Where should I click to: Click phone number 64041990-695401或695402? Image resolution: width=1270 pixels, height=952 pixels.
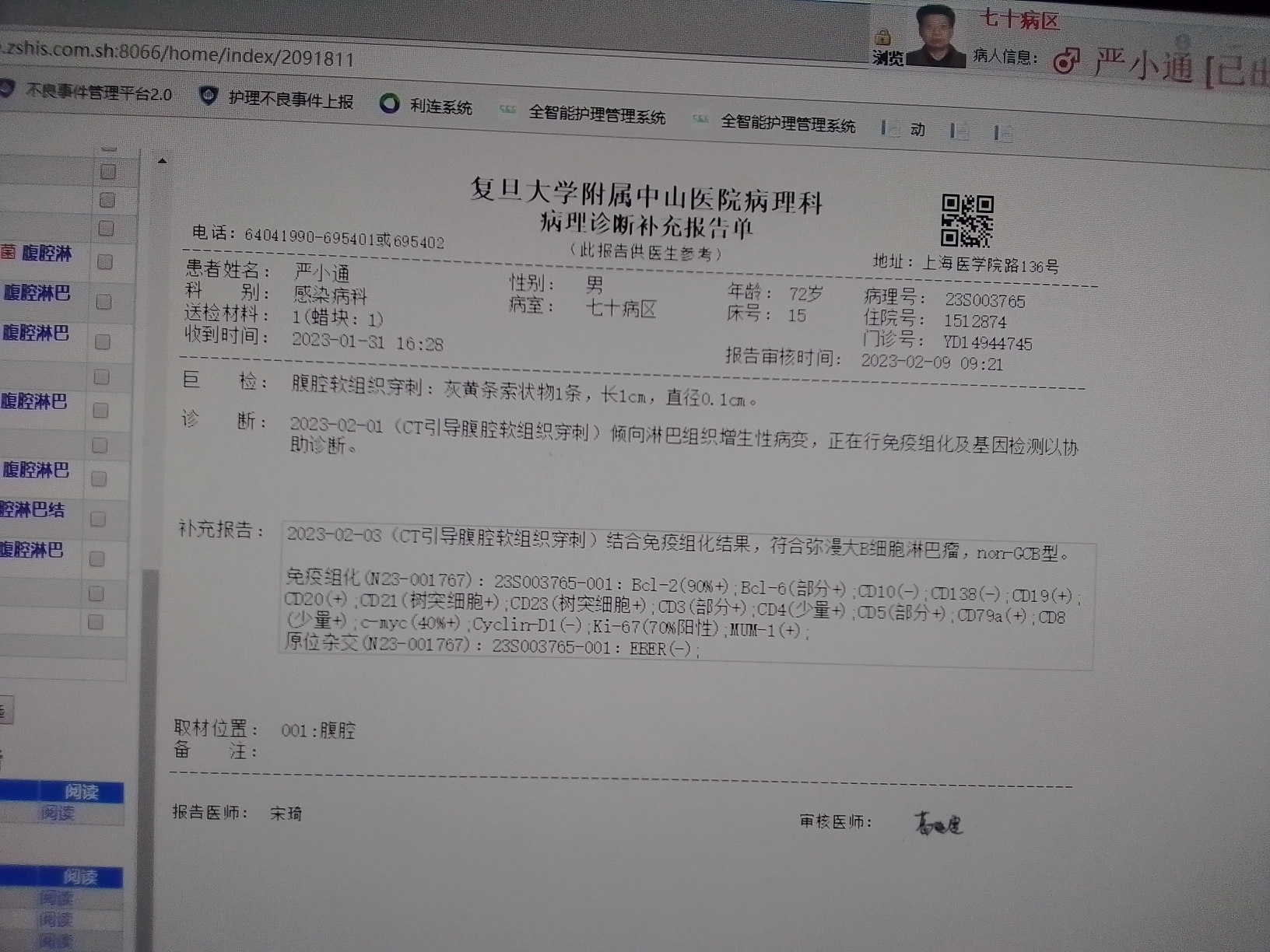point(344,238)
